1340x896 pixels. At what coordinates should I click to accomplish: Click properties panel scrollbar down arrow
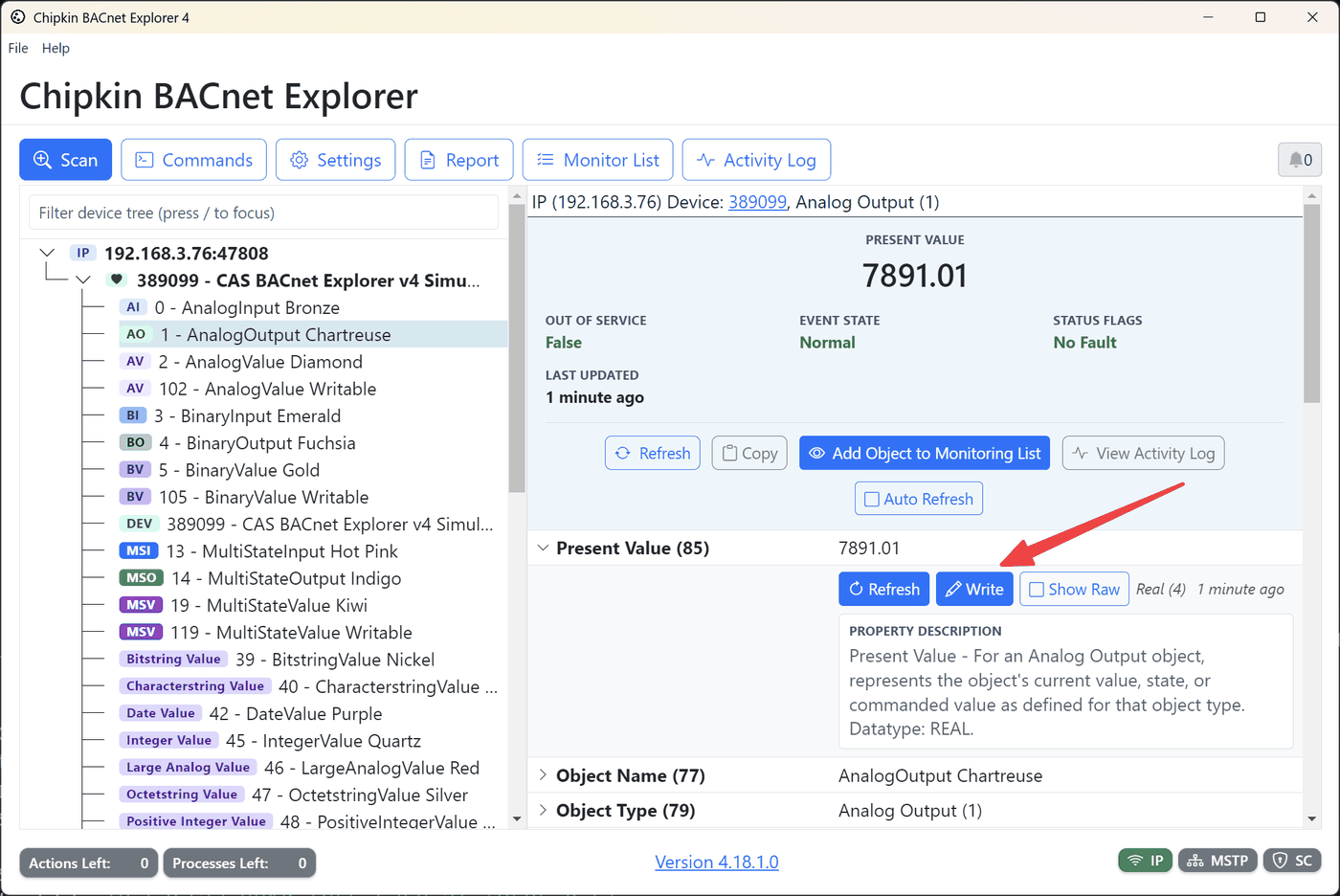pyautogui.click(x=1311, y=819)
